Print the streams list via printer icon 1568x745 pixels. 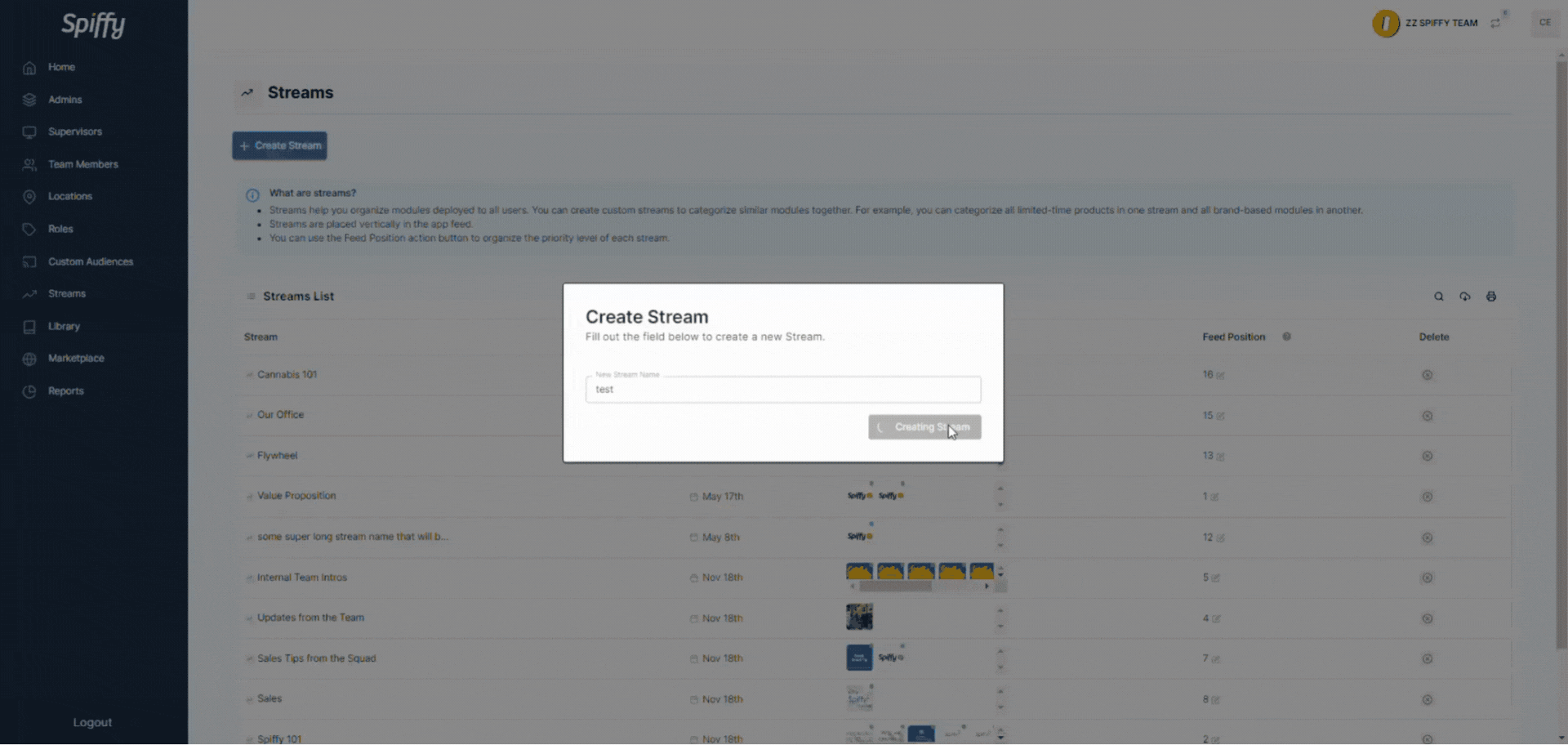pos(1490,297)
